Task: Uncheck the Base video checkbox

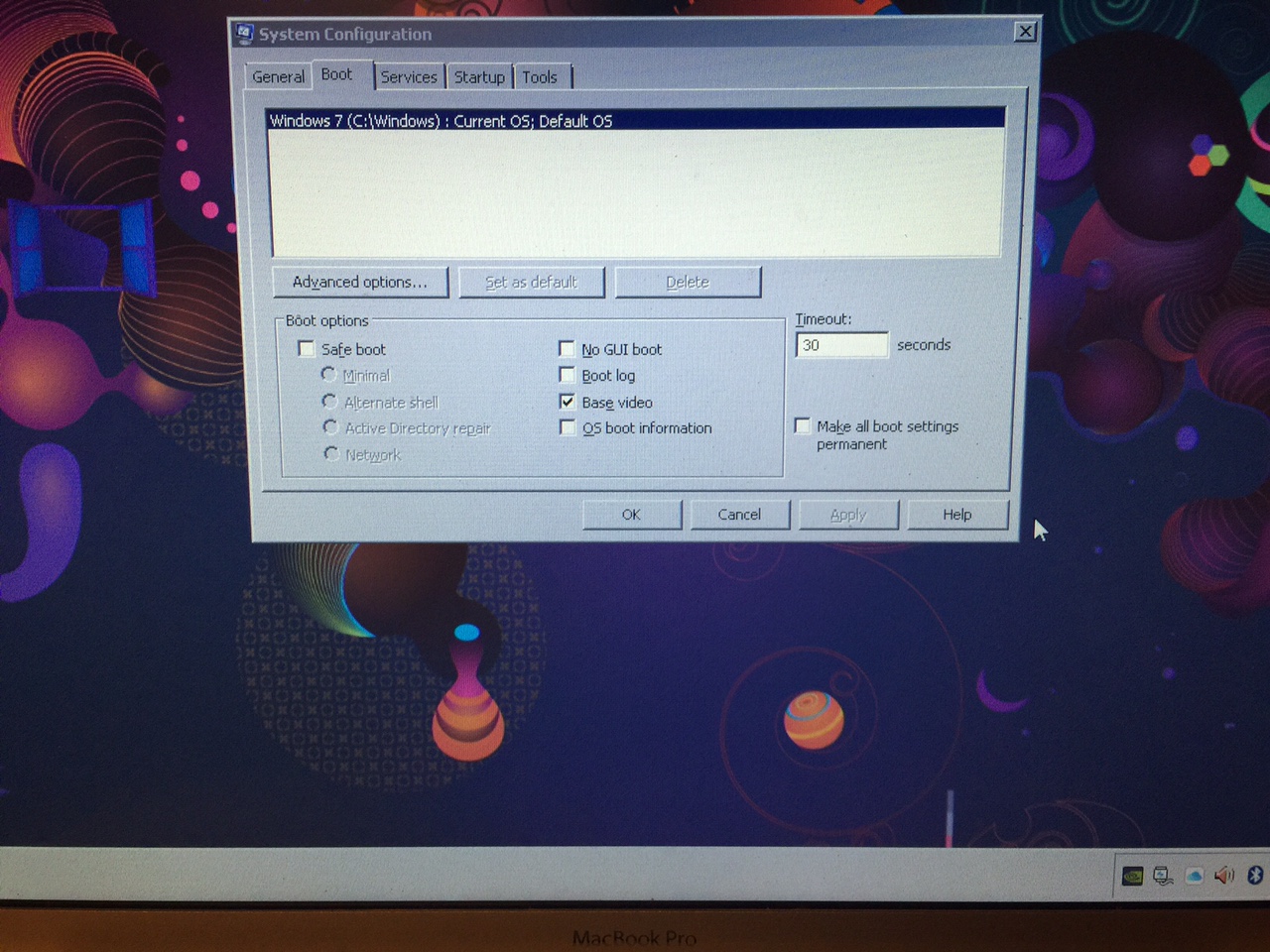Action: click(x=567, y=401)
